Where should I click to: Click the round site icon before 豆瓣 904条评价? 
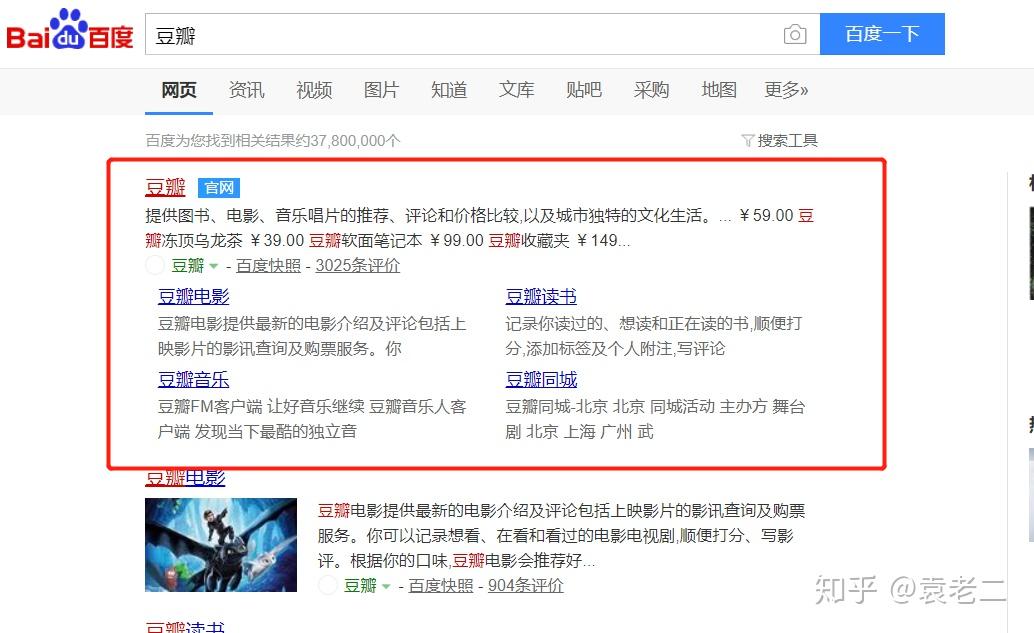tap(328, 585)
